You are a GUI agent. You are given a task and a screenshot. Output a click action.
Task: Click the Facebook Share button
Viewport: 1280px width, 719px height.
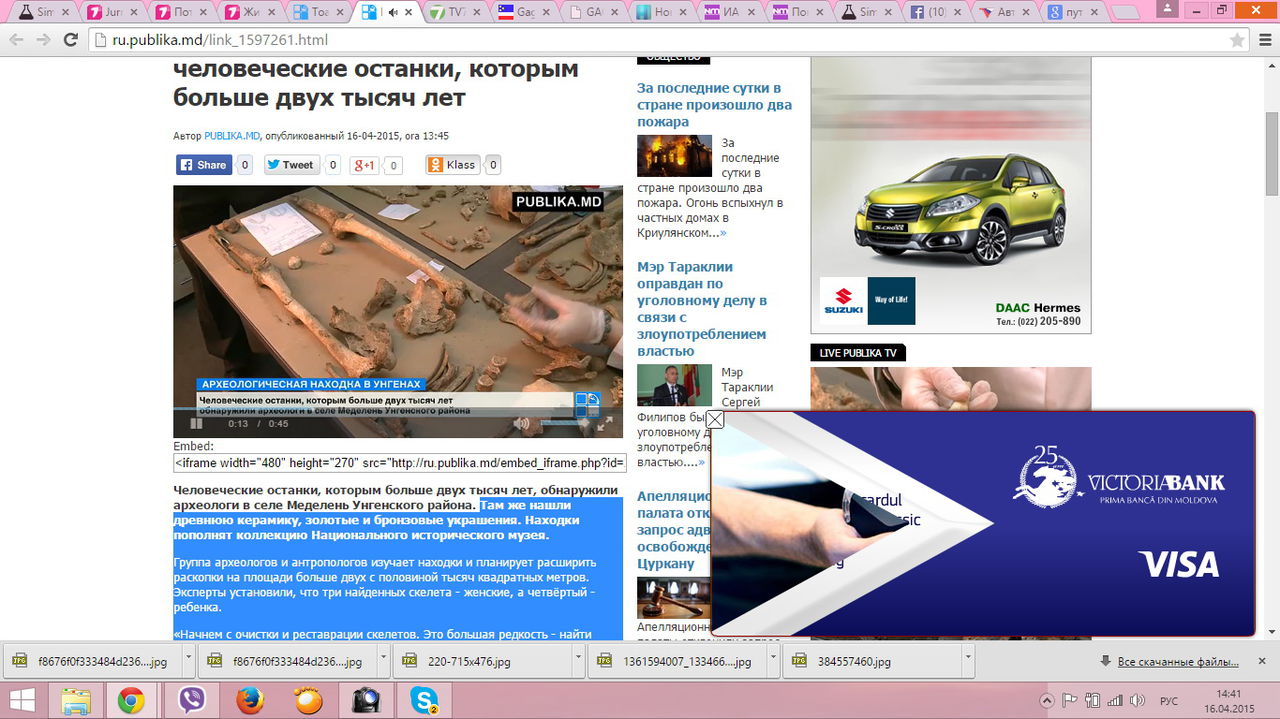[x=204, y=165]
